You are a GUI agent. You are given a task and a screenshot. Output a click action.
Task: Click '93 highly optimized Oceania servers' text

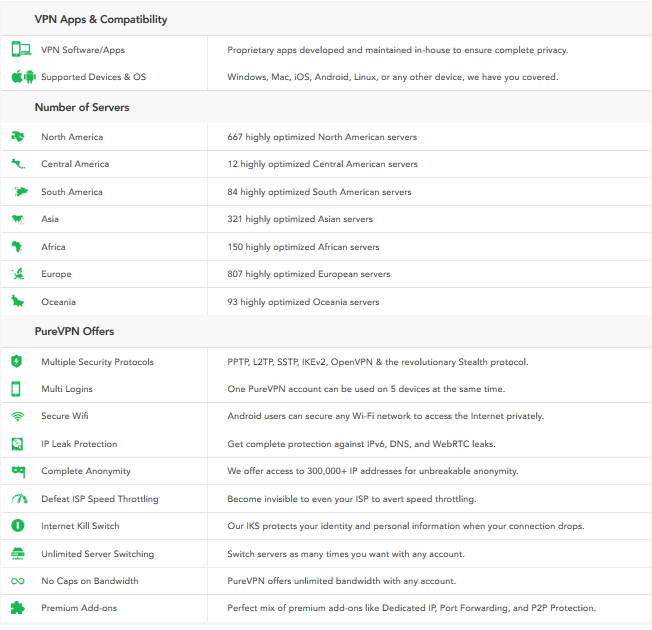point(303,302)
